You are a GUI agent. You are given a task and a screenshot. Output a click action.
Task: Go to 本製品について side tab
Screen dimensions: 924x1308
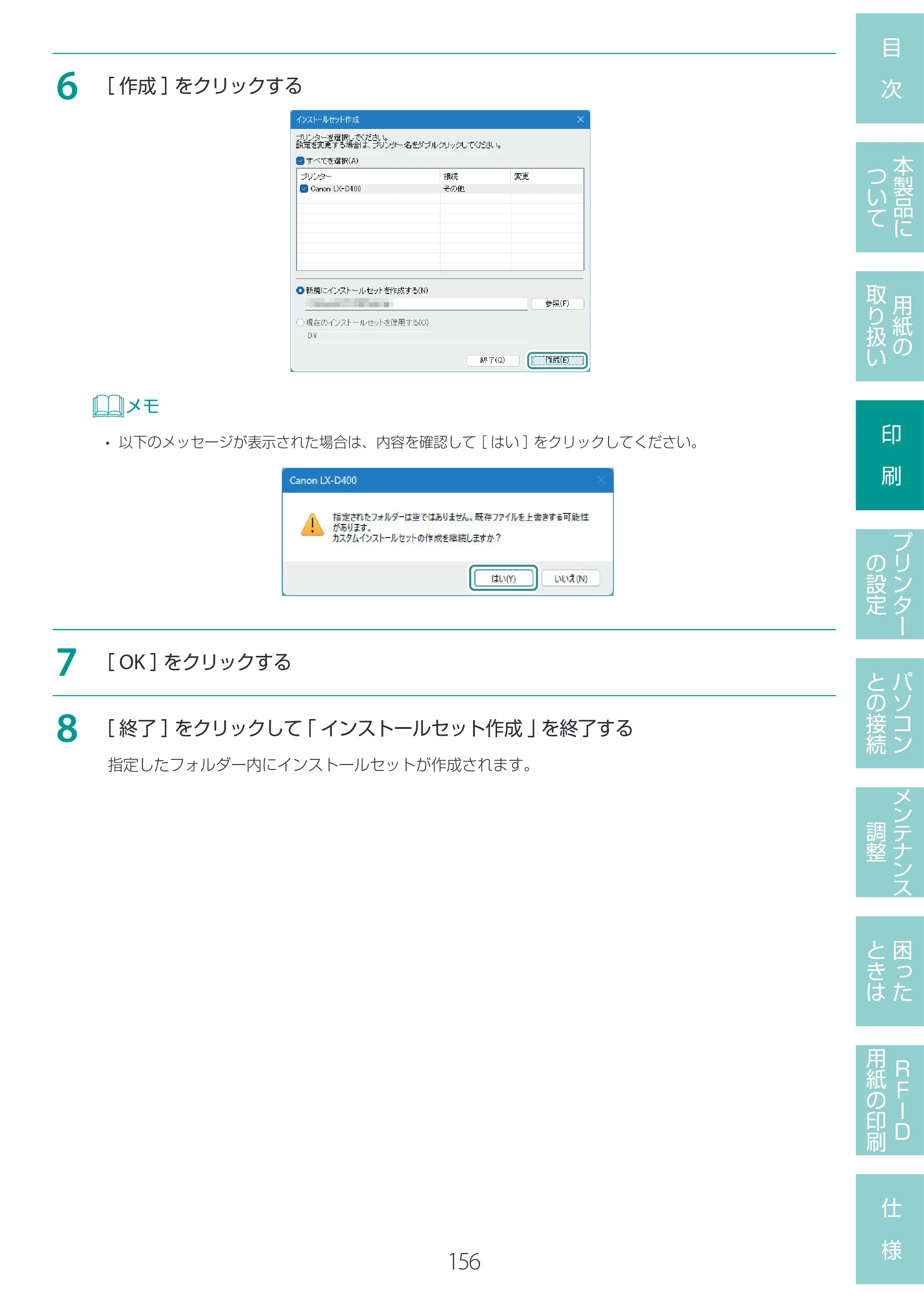(x=889, y=197)
